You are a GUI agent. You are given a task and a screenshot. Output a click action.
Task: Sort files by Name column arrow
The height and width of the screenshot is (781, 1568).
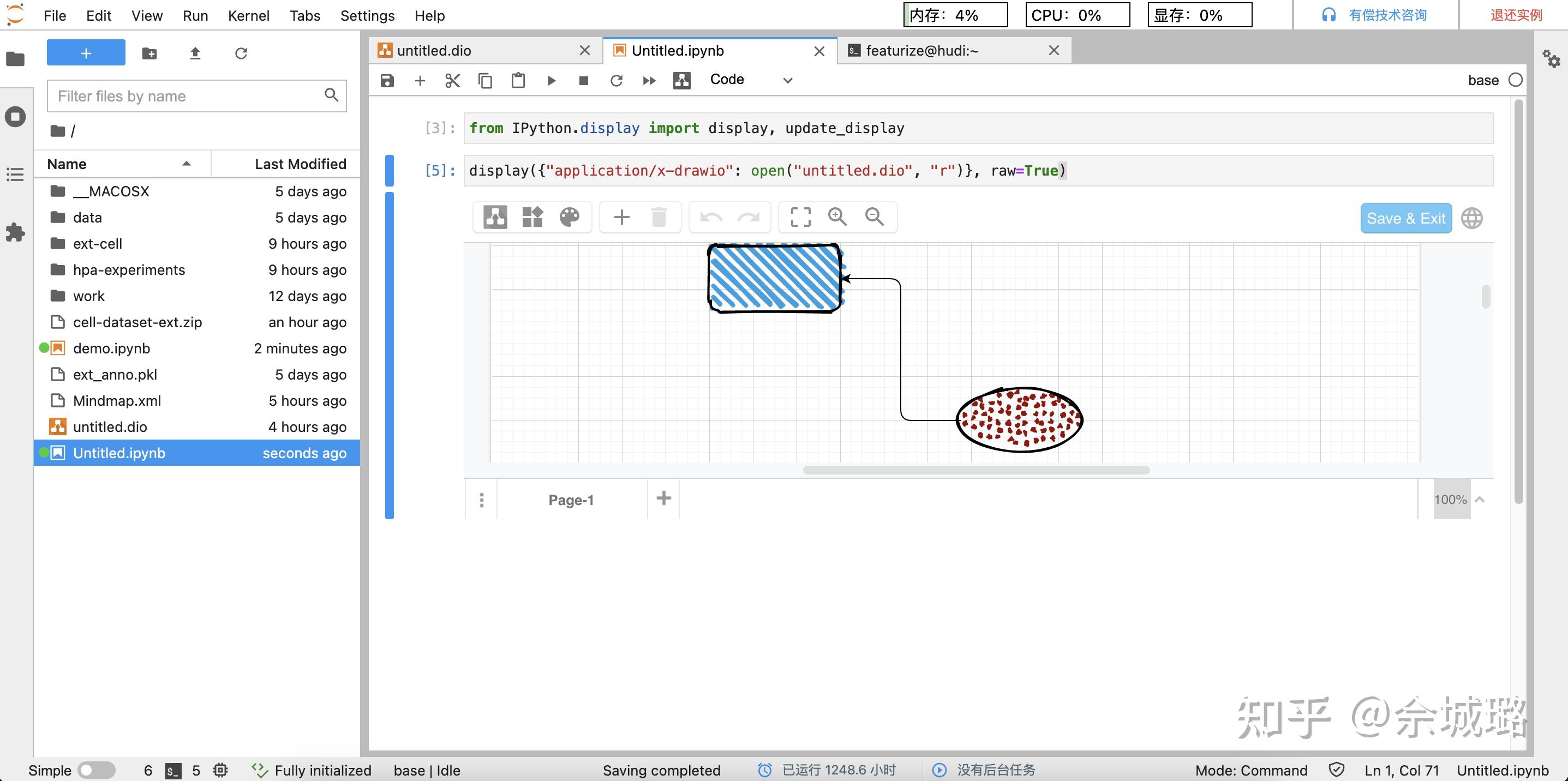186,164
